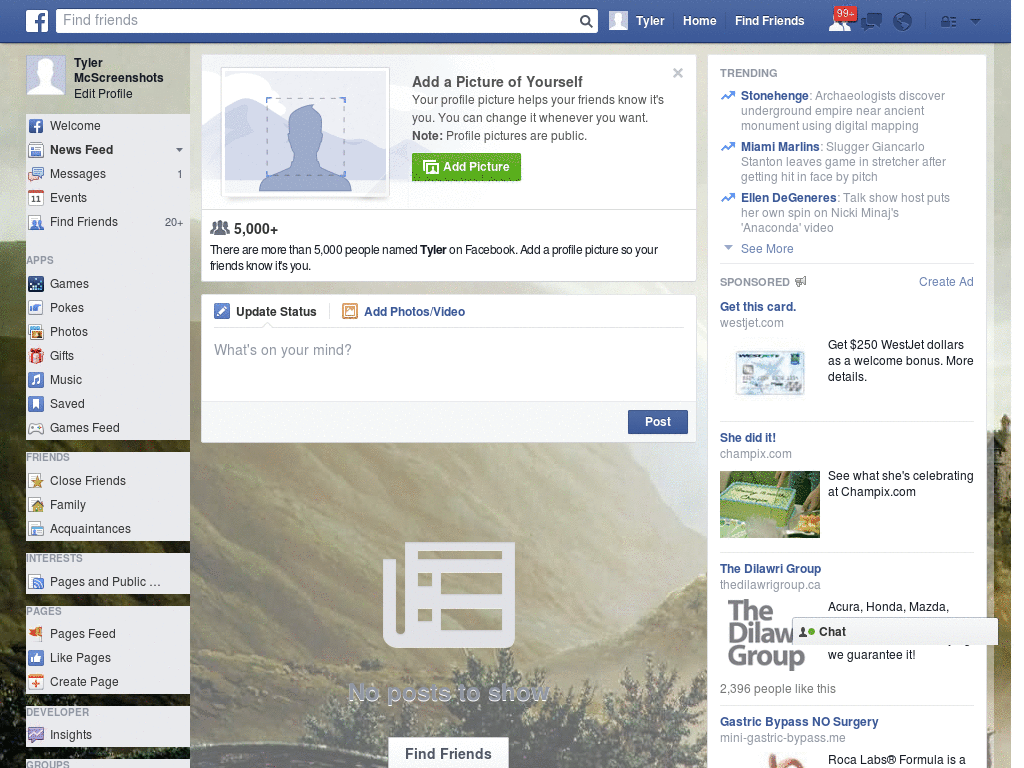Click the What's on your mind box
This screenshot has height=768, width=1024.
[449, 364]
